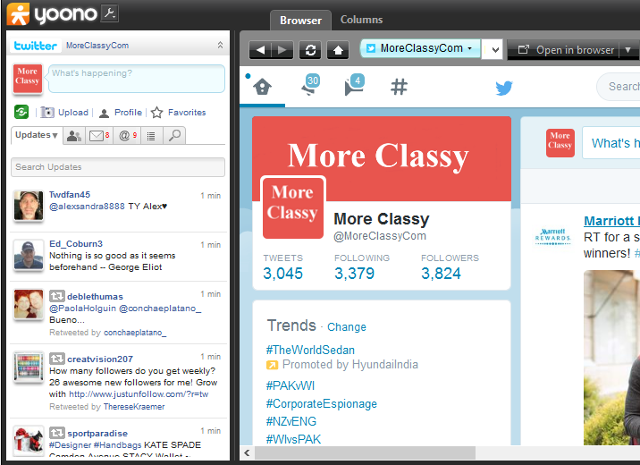
Task: Click Twdfan45 avatar thumbnail
Action: click(28, 206)
